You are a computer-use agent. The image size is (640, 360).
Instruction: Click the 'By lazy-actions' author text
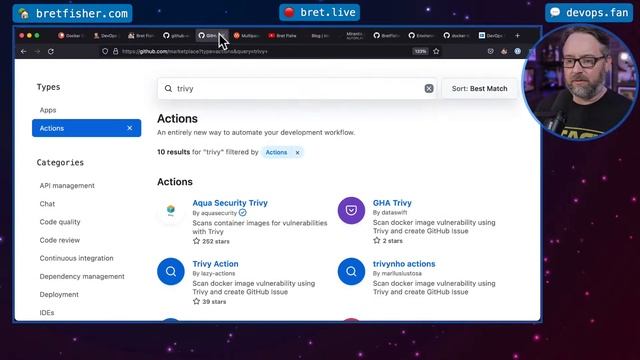coord(214,273)
